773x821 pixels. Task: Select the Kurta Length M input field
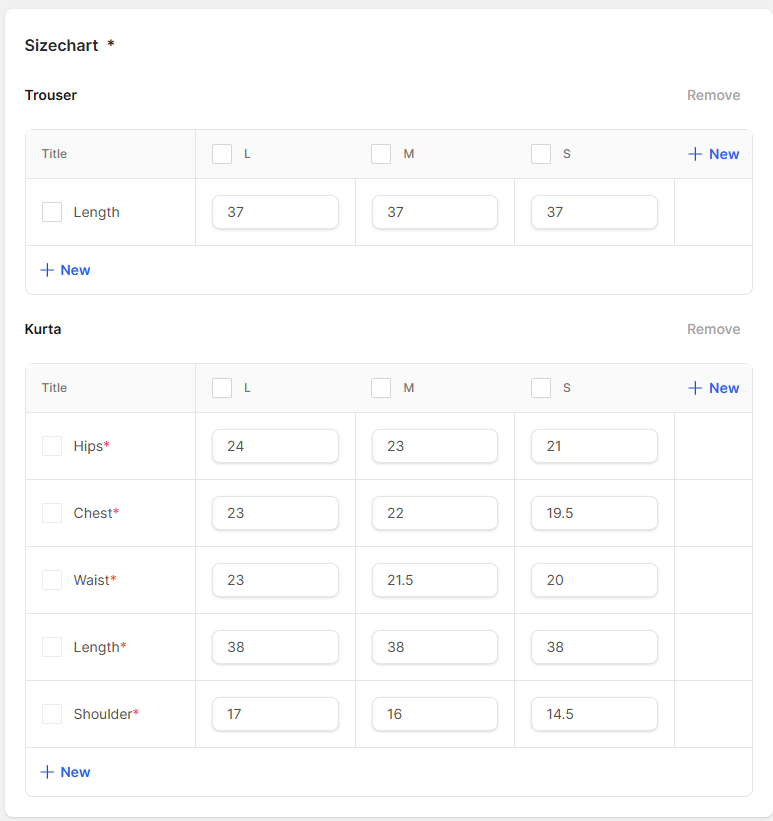[434, 647]
